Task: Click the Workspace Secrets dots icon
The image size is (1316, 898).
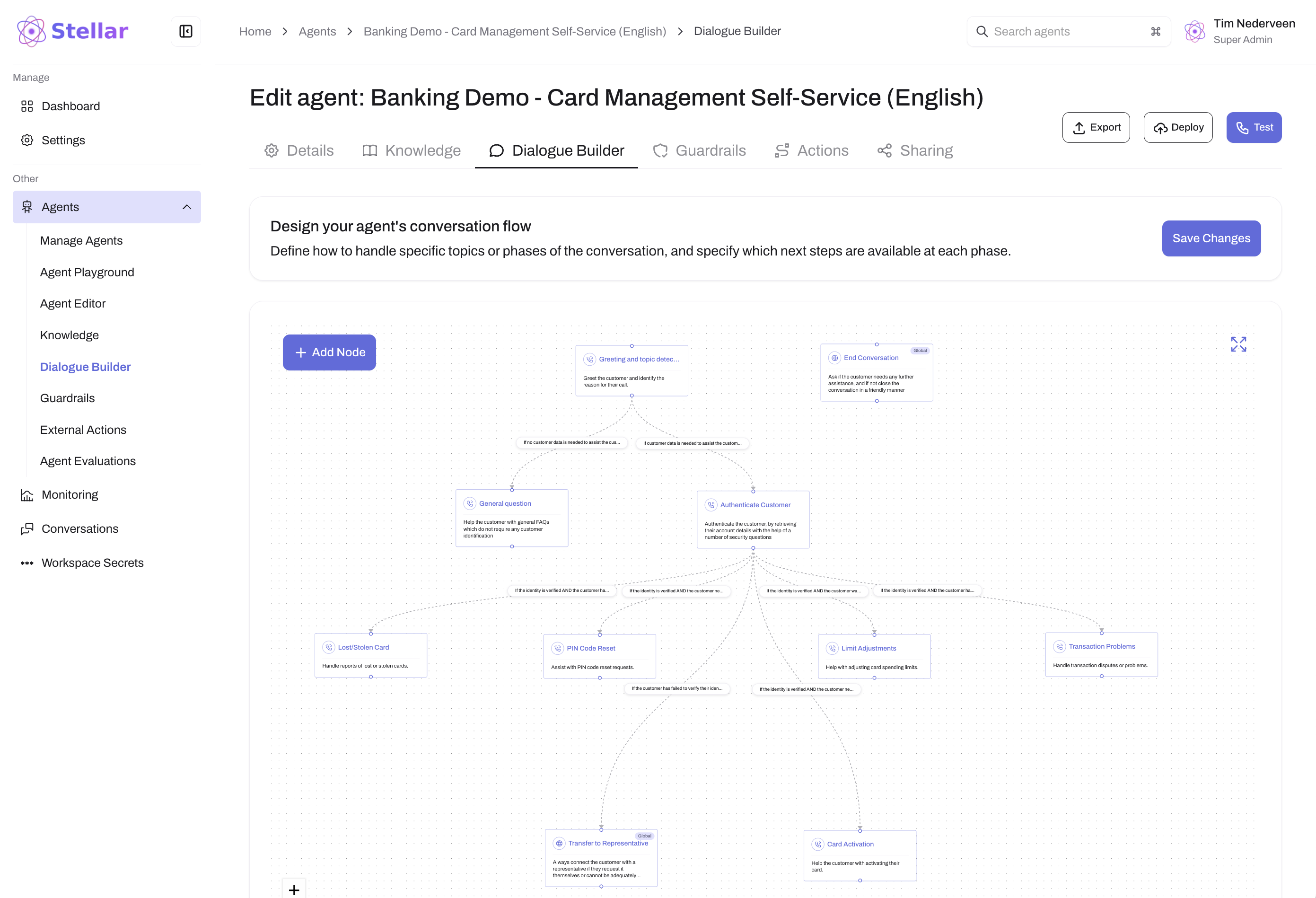Action: 26,563
